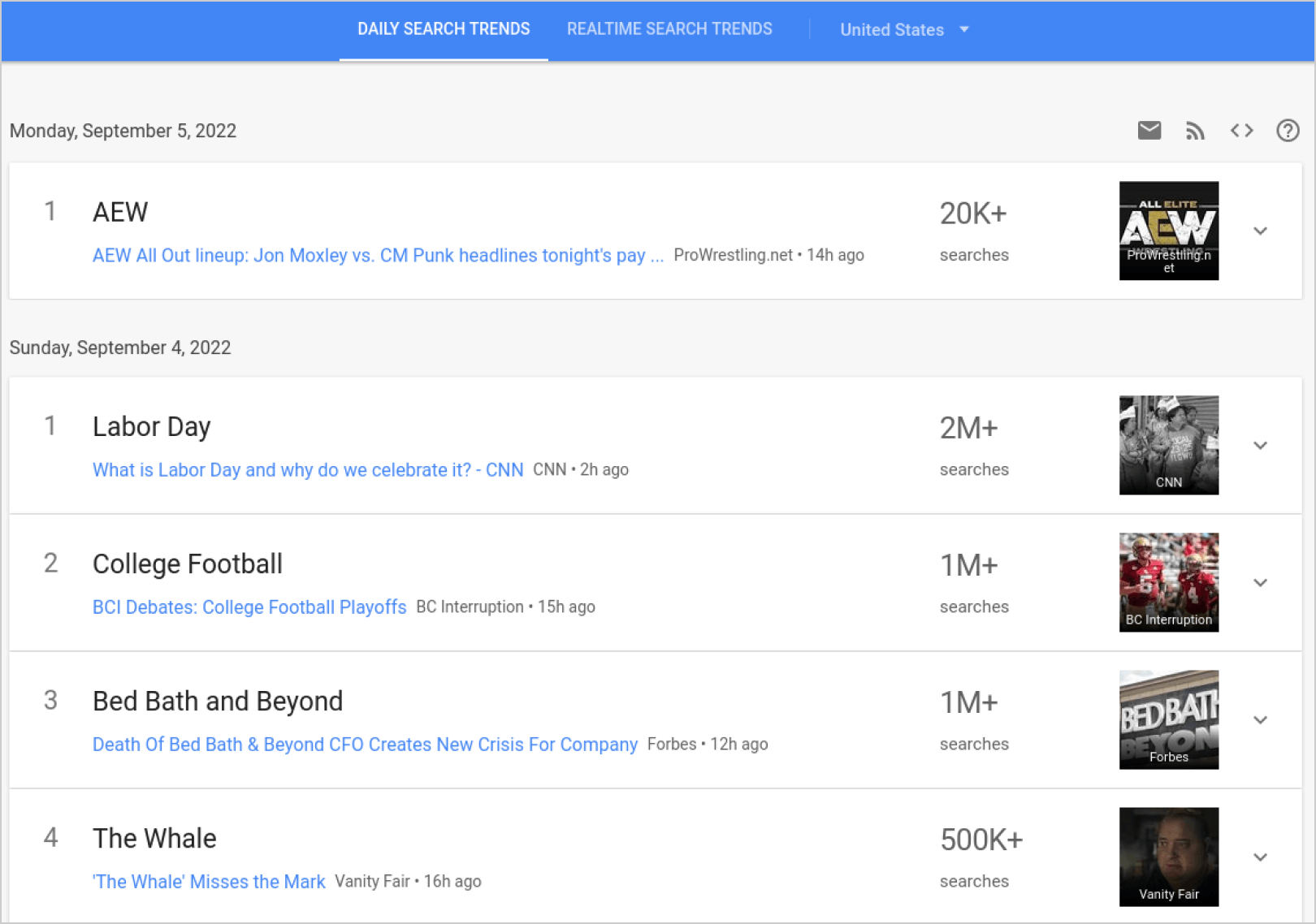This screenshot has width=1316, height=924.
Task: Expand The Whale trend chevron
Action: (1260, 857)
